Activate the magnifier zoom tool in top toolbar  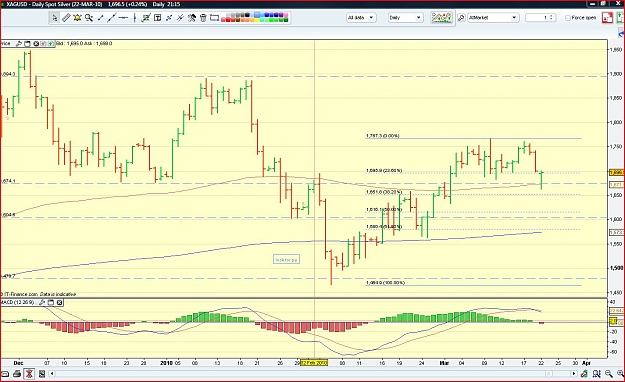89,18
